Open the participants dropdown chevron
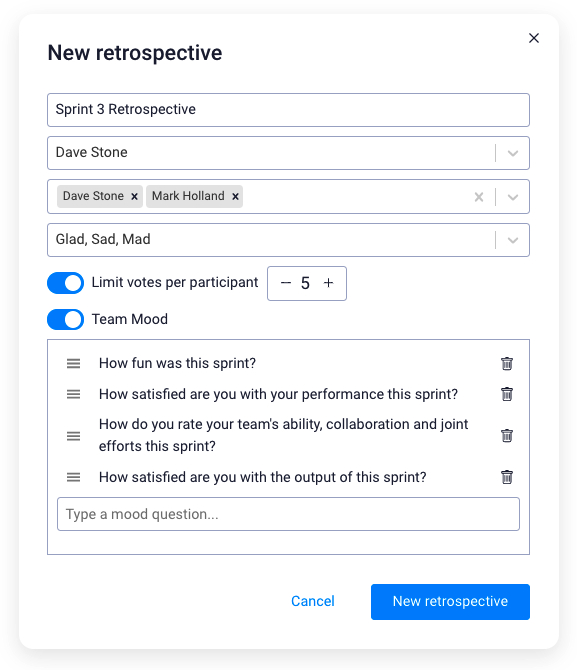This screenshot has width=577, height=670. tap(512, 197)
